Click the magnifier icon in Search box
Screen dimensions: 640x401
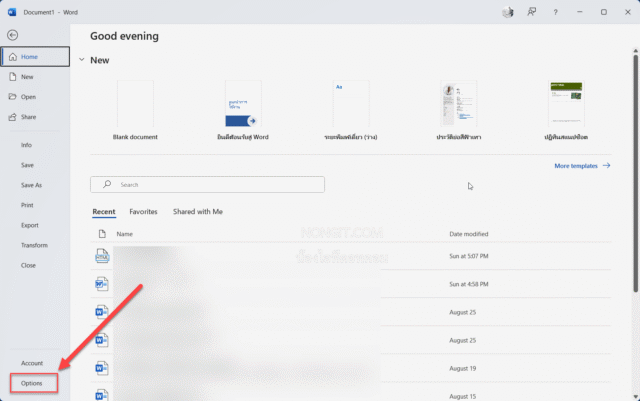(107, 184)
